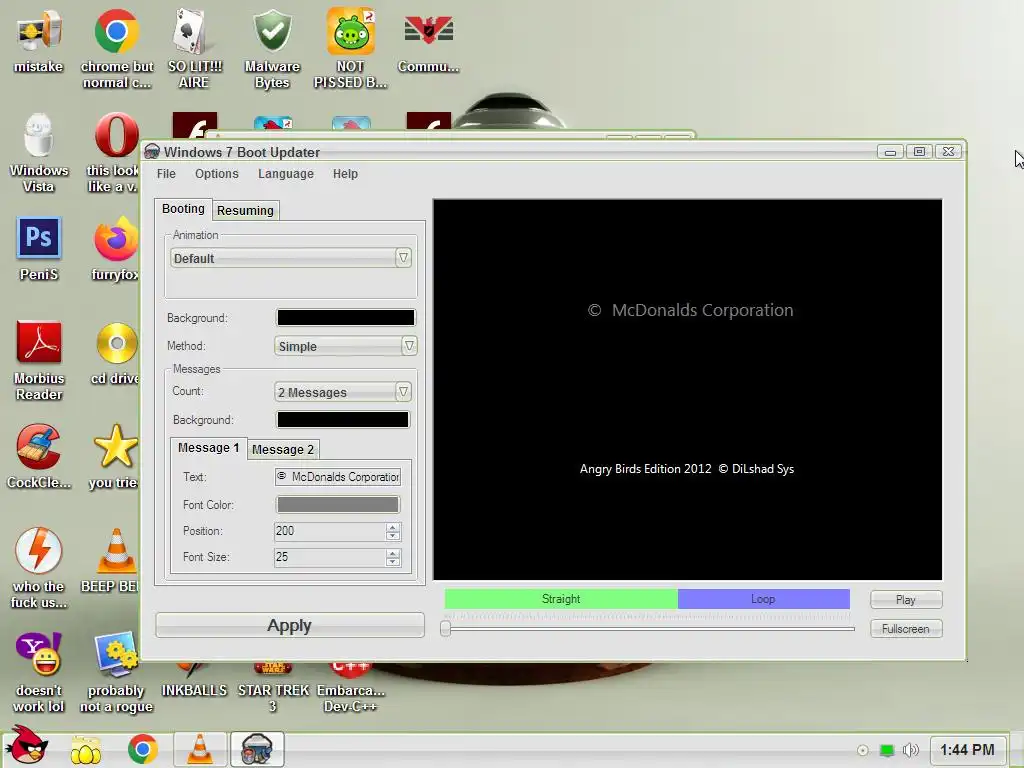Click the Play button
Viewport: 1024px width, 768px height.
pos(906,600)
